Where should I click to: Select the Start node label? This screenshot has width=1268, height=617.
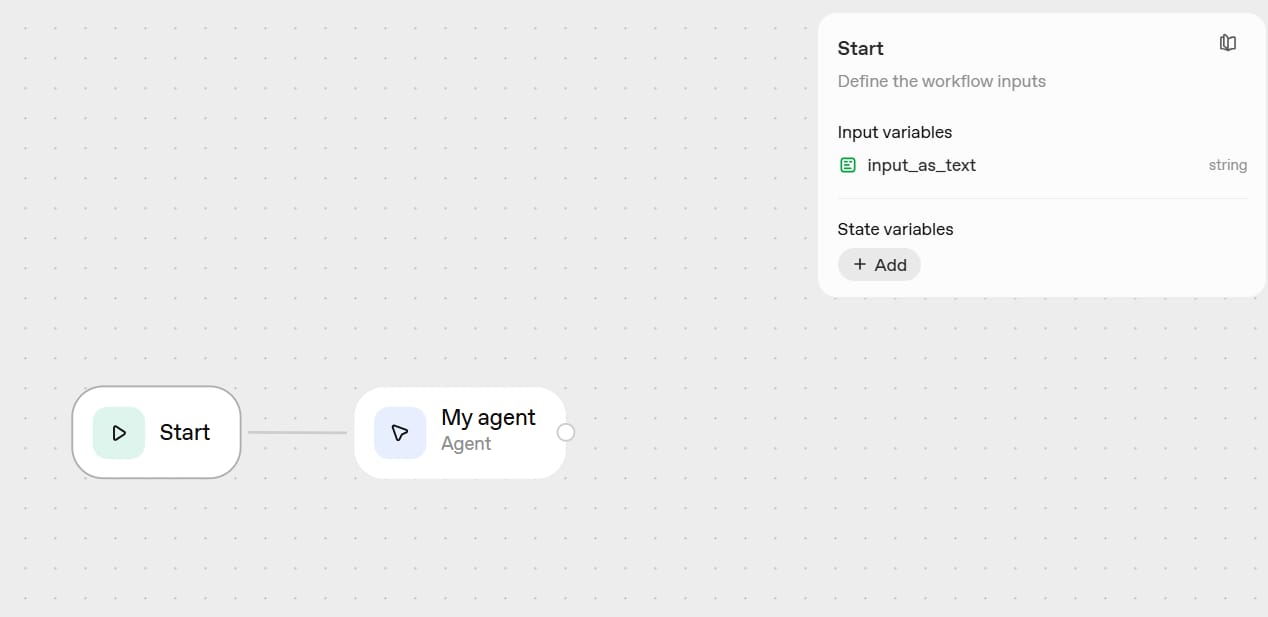(185, 432)
